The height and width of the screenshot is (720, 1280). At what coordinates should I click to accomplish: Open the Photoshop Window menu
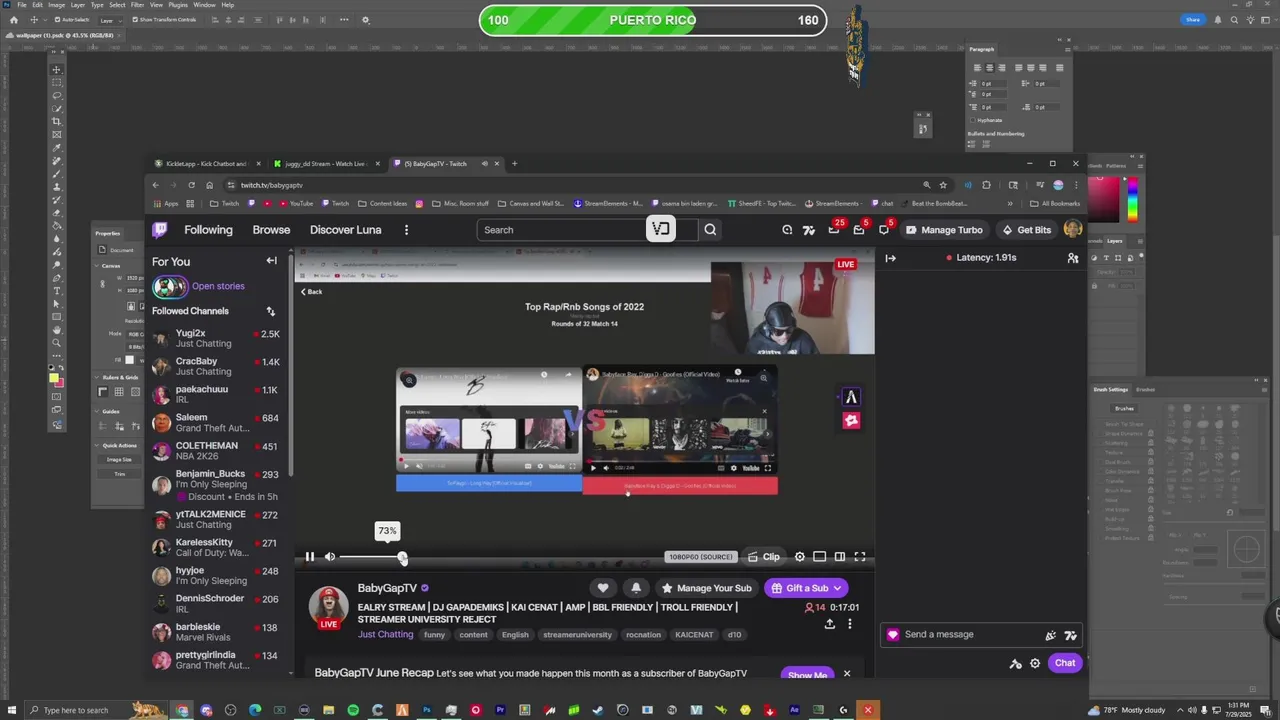(x=204, y=5)
